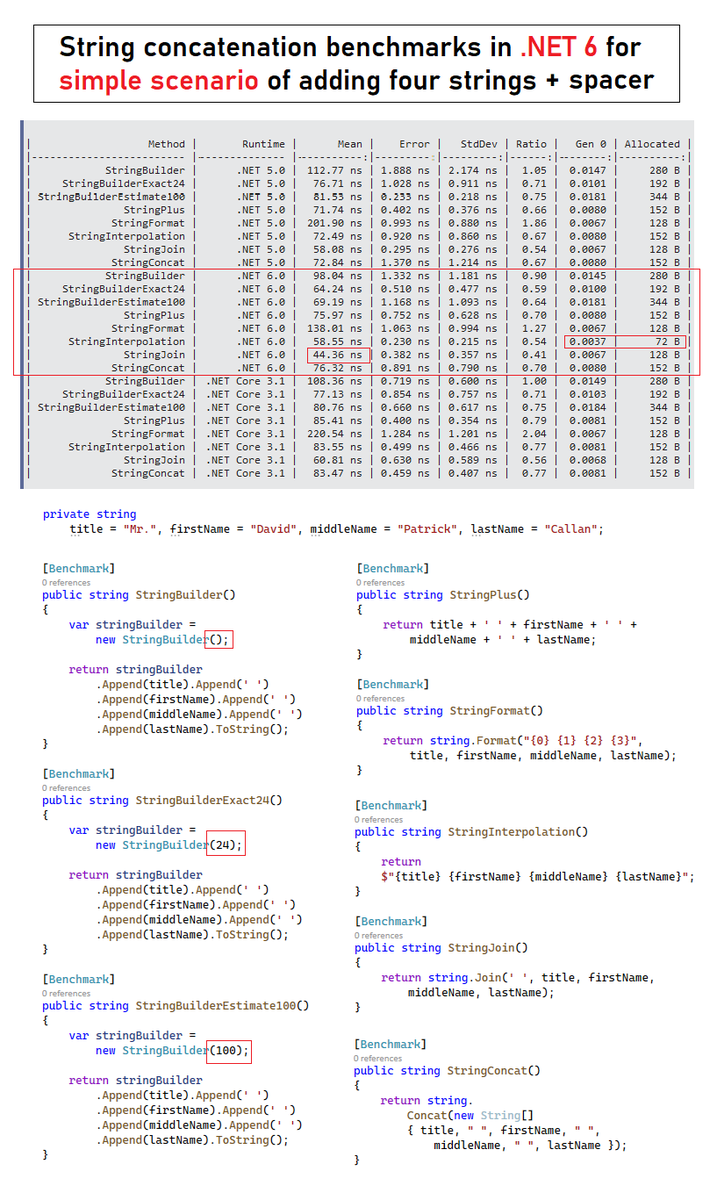The height and width of the screenshot is (1200, 717).
Task: Select the "{0} {1} {2} {3}" format string
Action: coord(584,741)
